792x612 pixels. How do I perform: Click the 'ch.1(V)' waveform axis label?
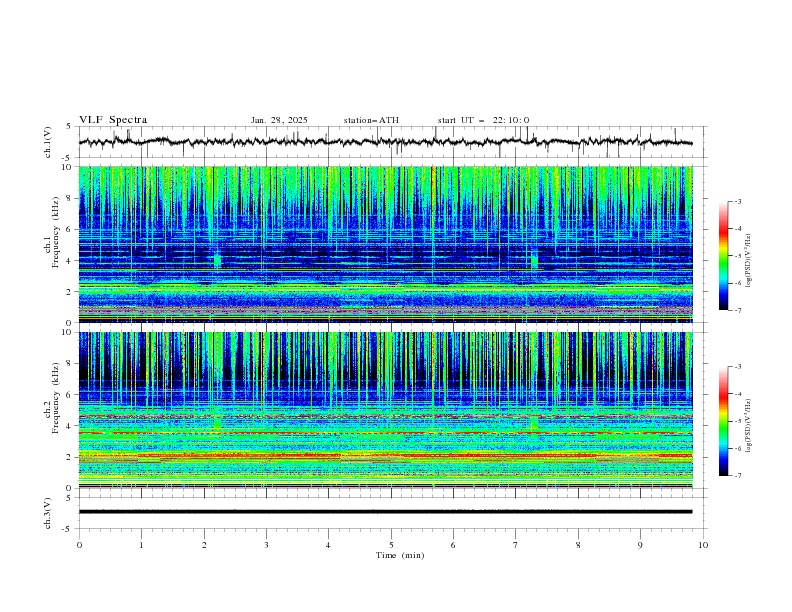(x=48, y=142)
